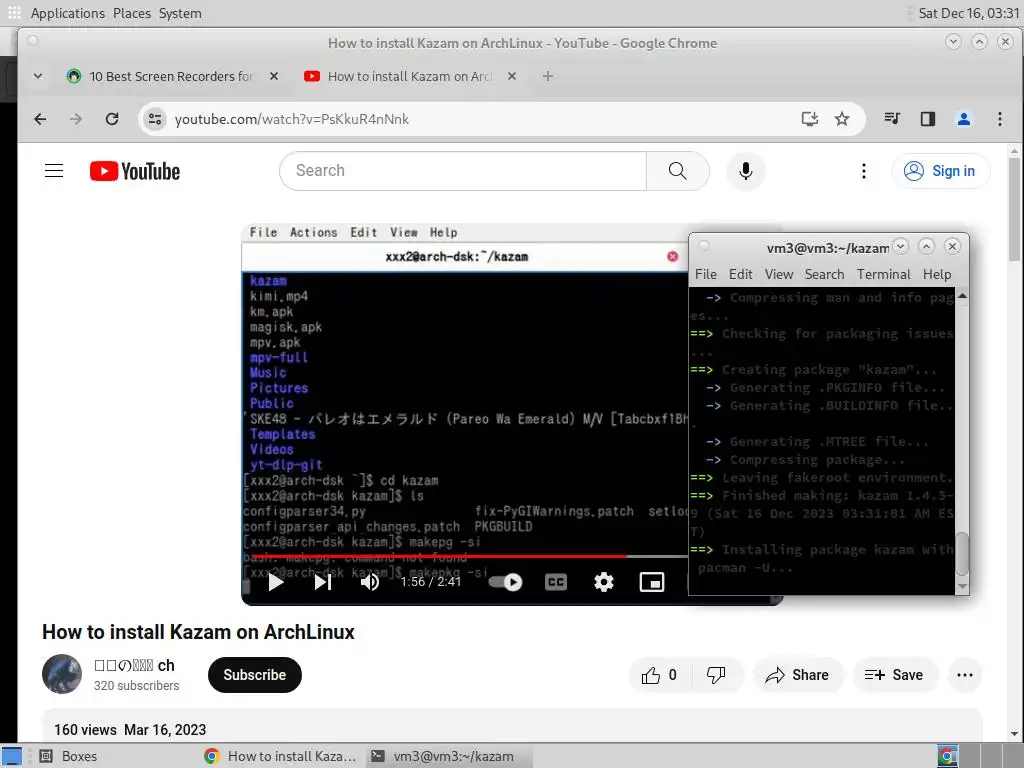
Task: Open terminal View menu
Action: pyautogui.click(x=779, y=274)
